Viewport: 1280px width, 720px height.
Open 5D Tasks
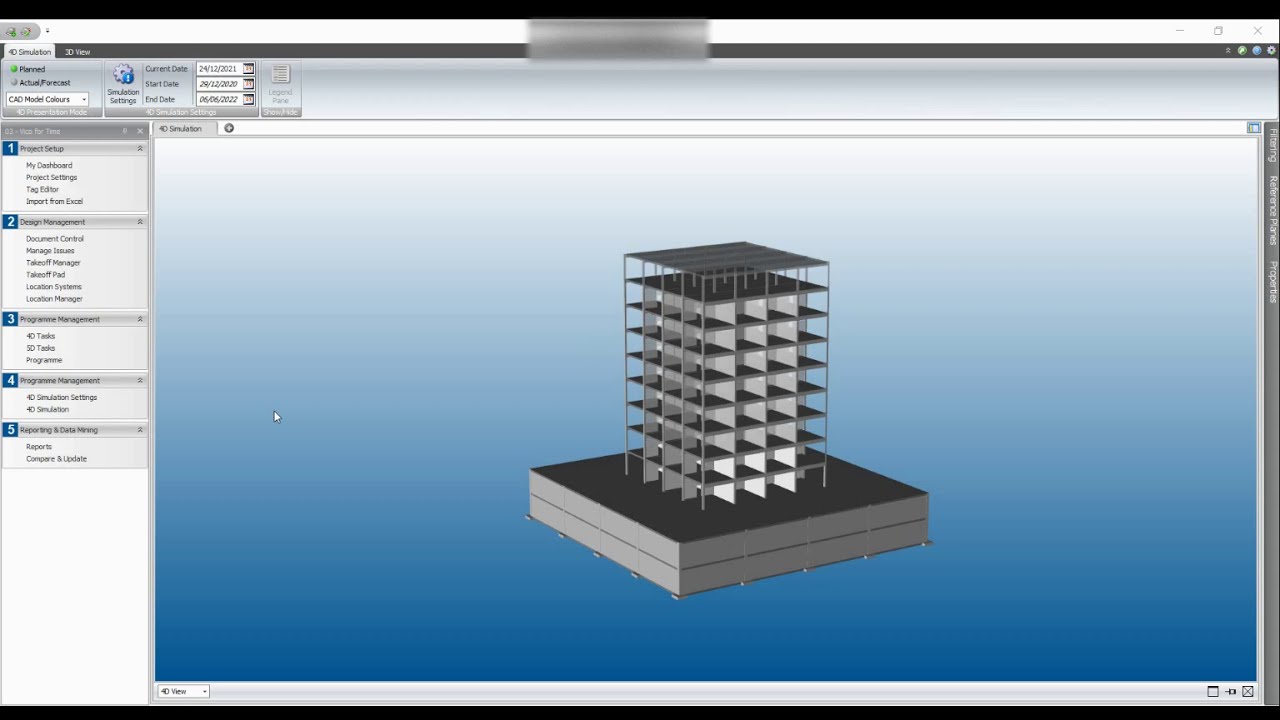click(40, 348)
